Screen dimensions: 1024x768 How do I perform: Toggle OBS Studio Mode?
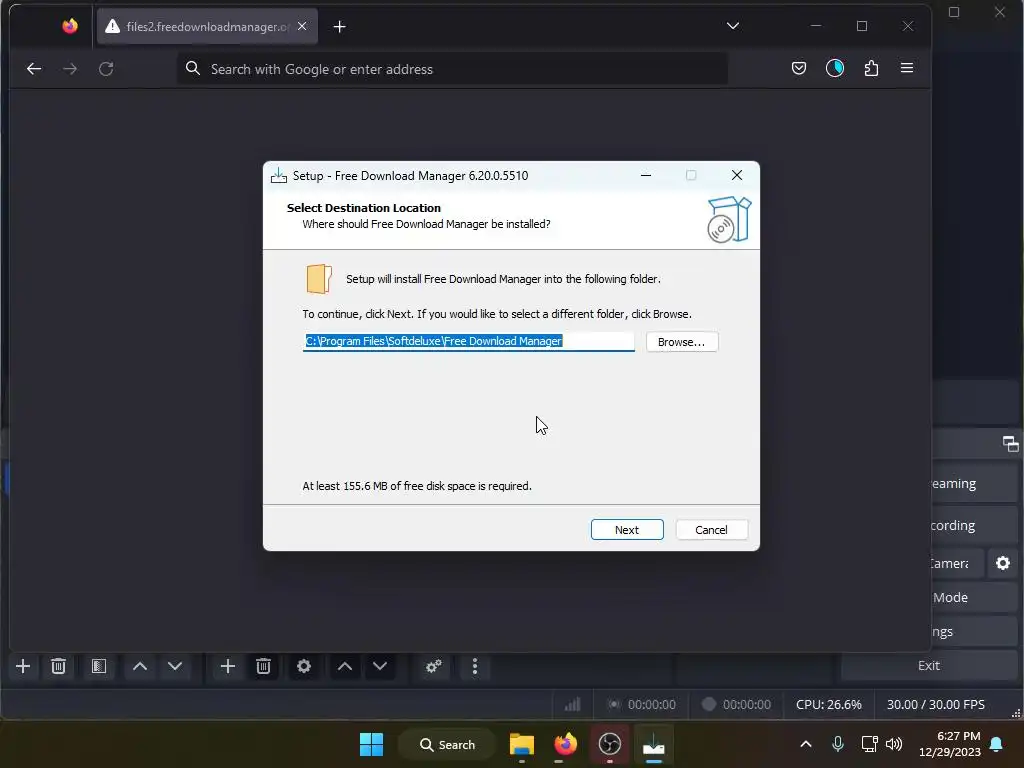tap(974, 598)
